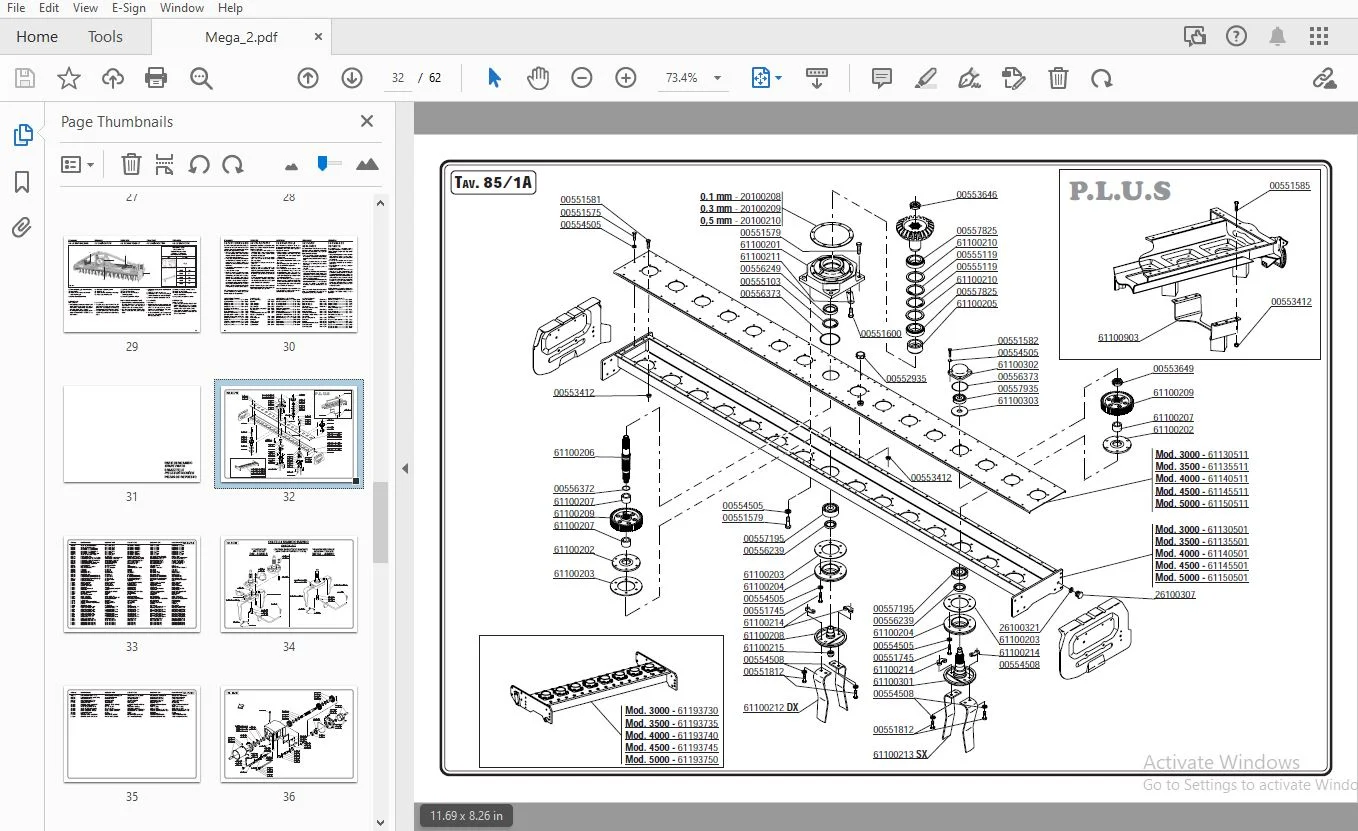
Task: Open the E-Sign menu
Action: pyautogui.click(x=128, y=8)
